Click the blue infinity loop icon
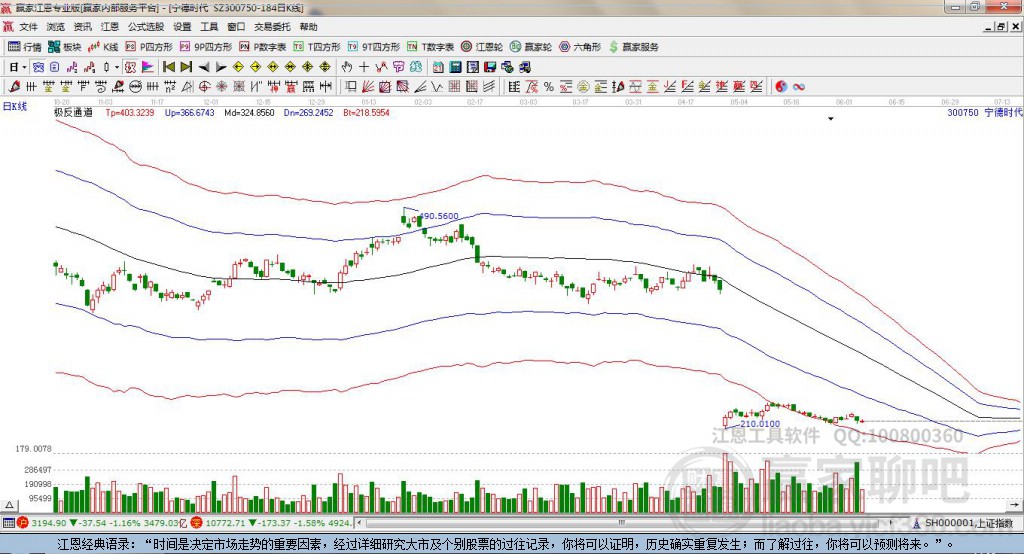 (x=798, y=86)
